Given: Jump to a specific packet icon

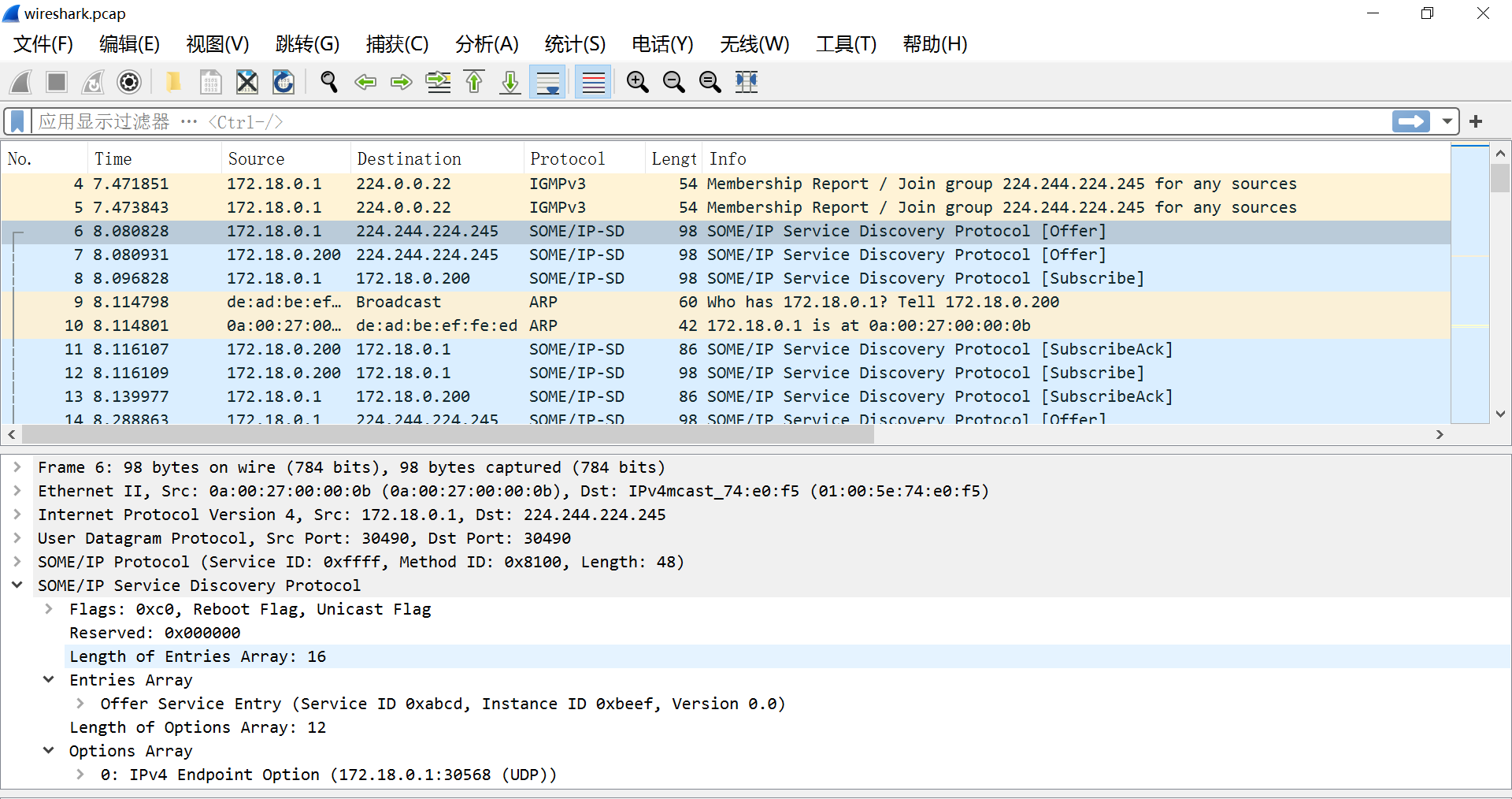Looking at the screenshot, I should point(438,82).
